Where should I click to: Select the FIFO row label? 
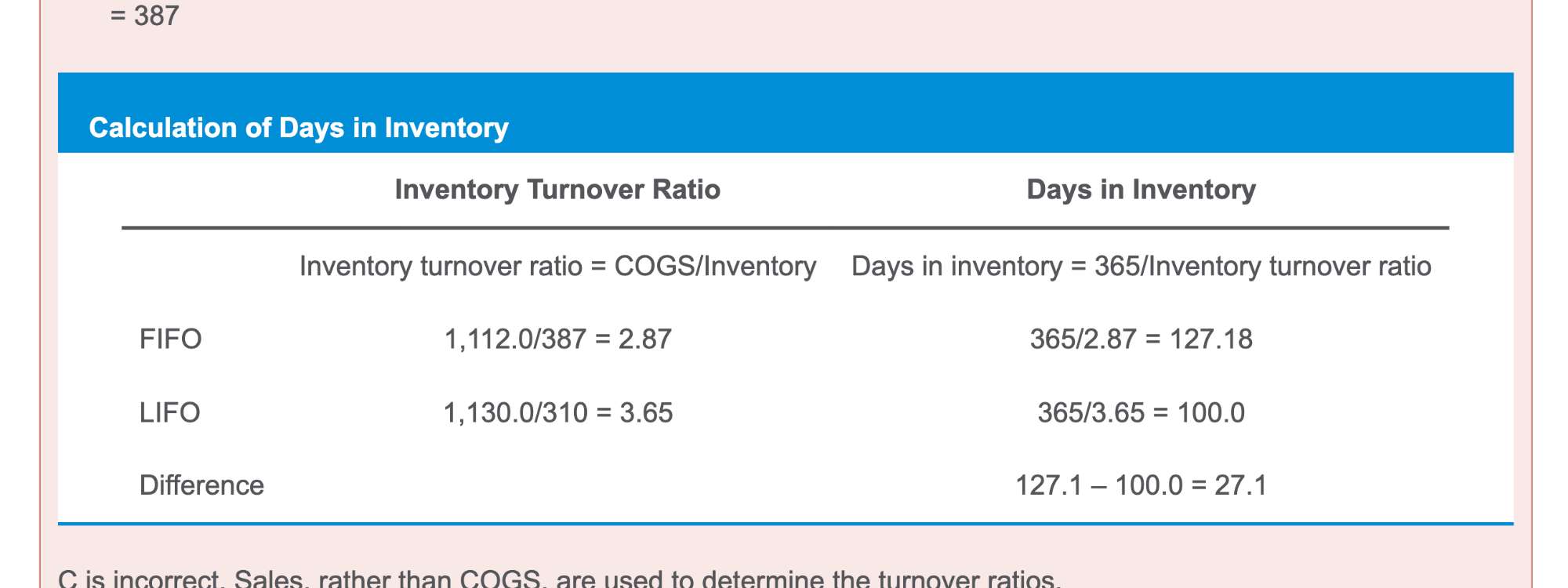pos(170,339)
